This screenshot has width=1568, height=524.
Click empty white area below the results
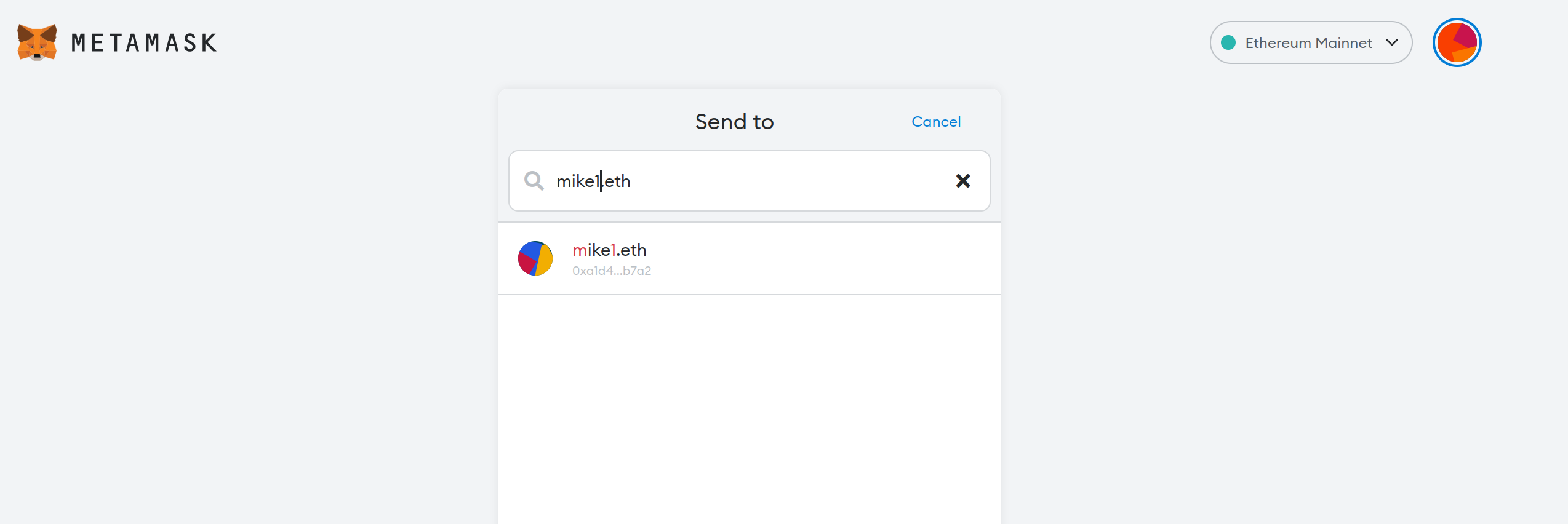[749, 406]
